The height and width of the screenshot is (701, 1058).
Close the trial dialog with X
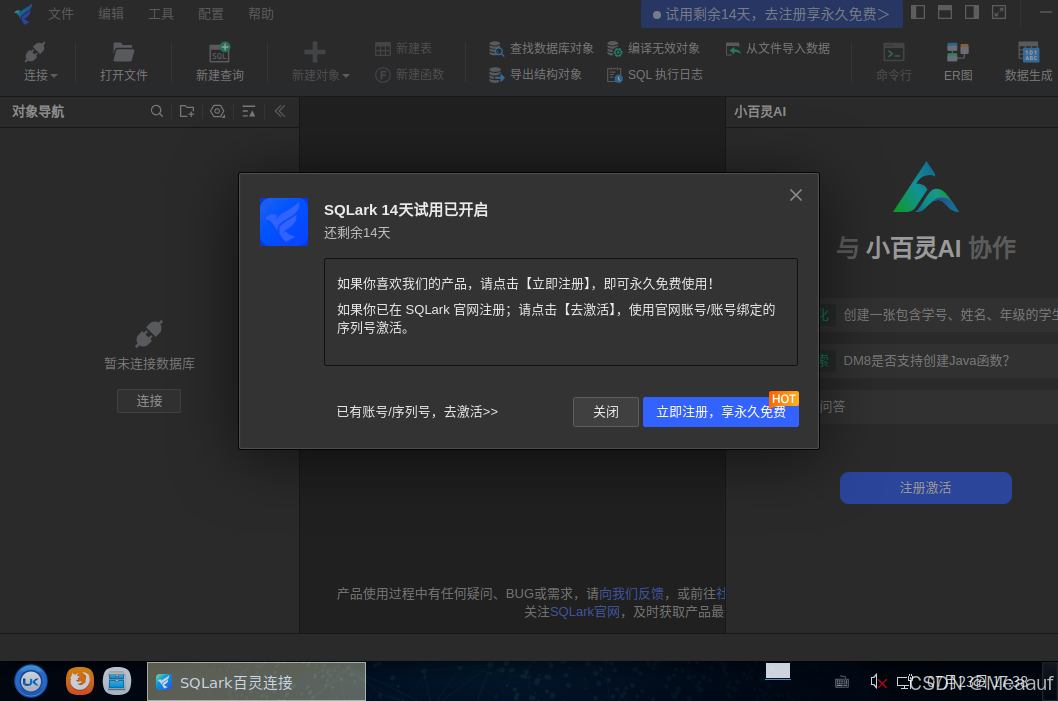(x=796, y=195)
